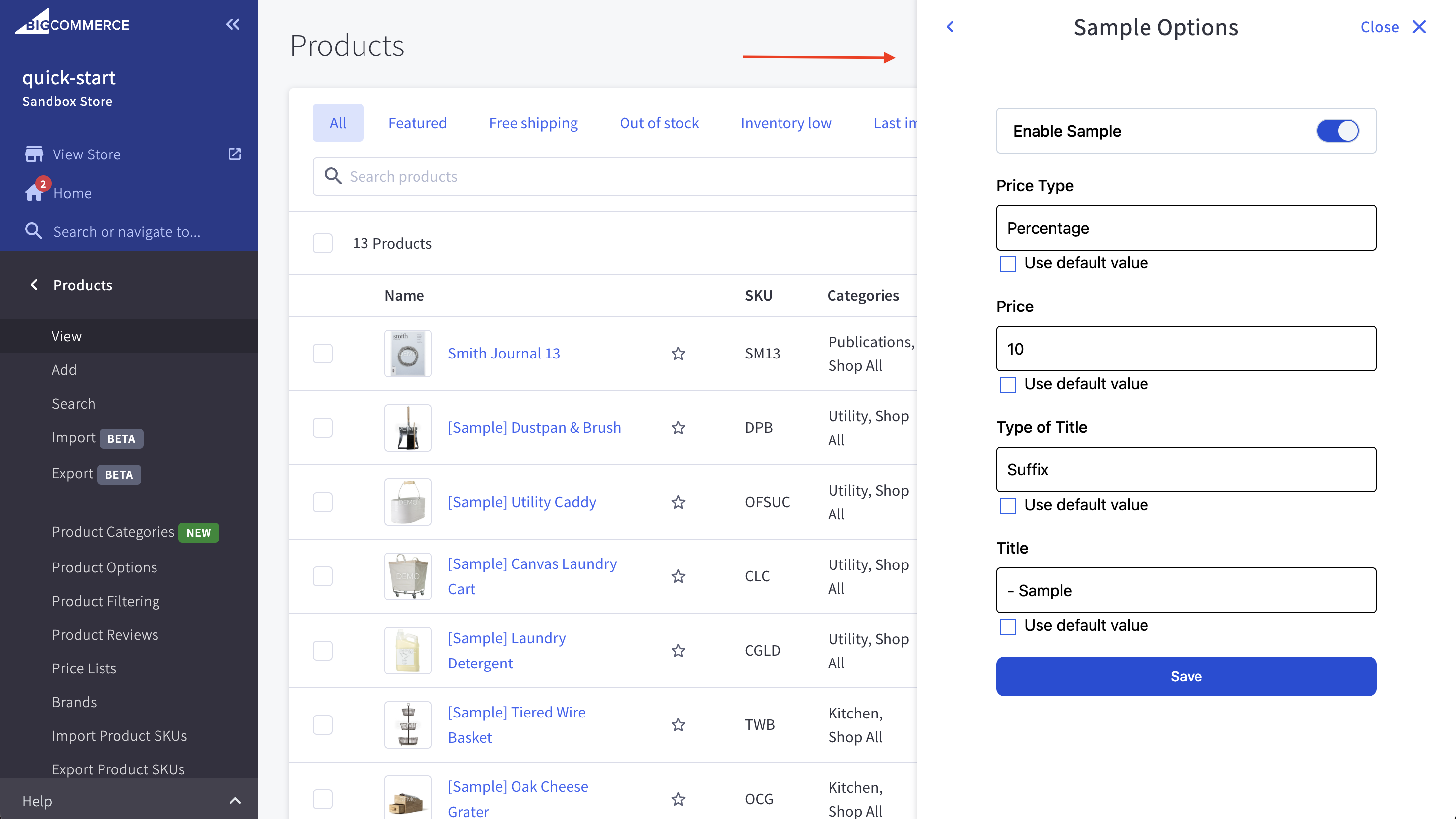This screenshot has height=819, width=1456.
Task: Collapse the Help section at the bottom
Action: pyautogui.click(x=235, y=800)
